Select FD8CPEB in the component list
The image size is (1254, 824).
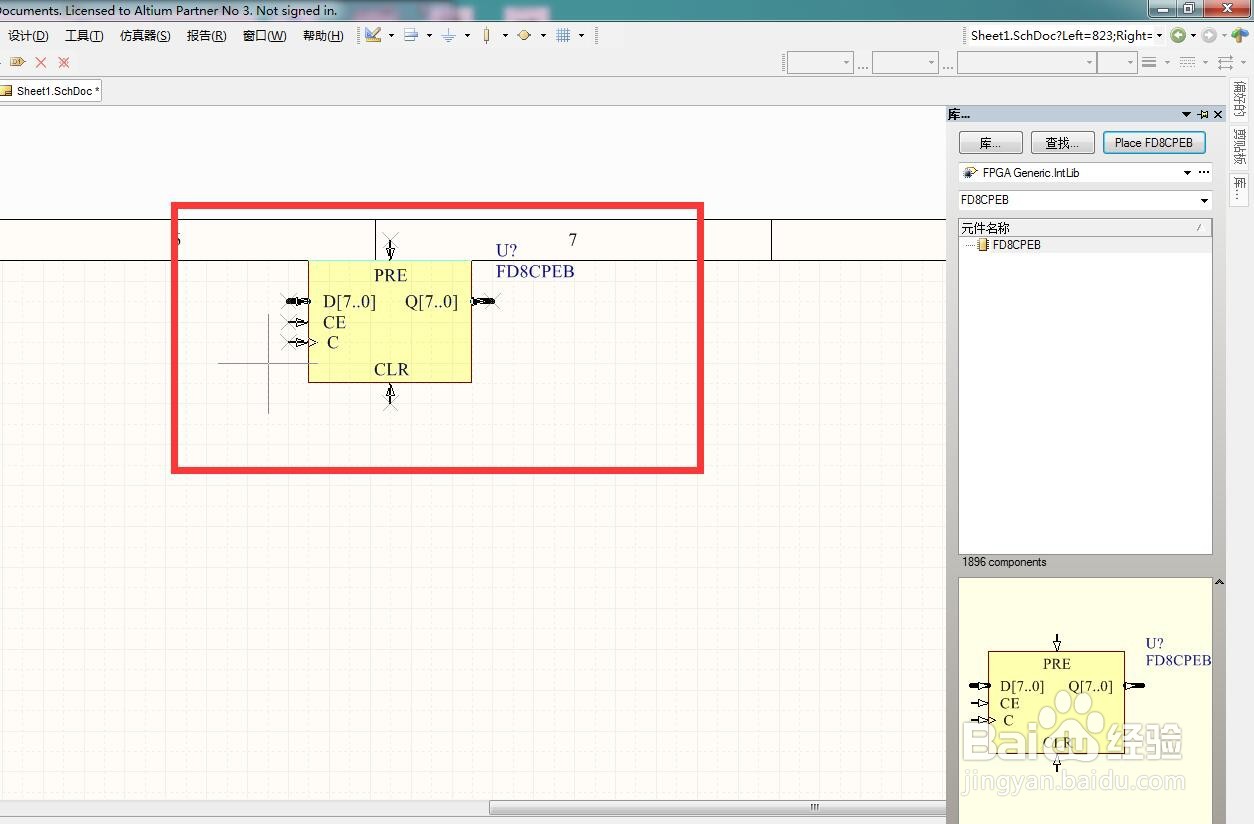pos(1016,245)
